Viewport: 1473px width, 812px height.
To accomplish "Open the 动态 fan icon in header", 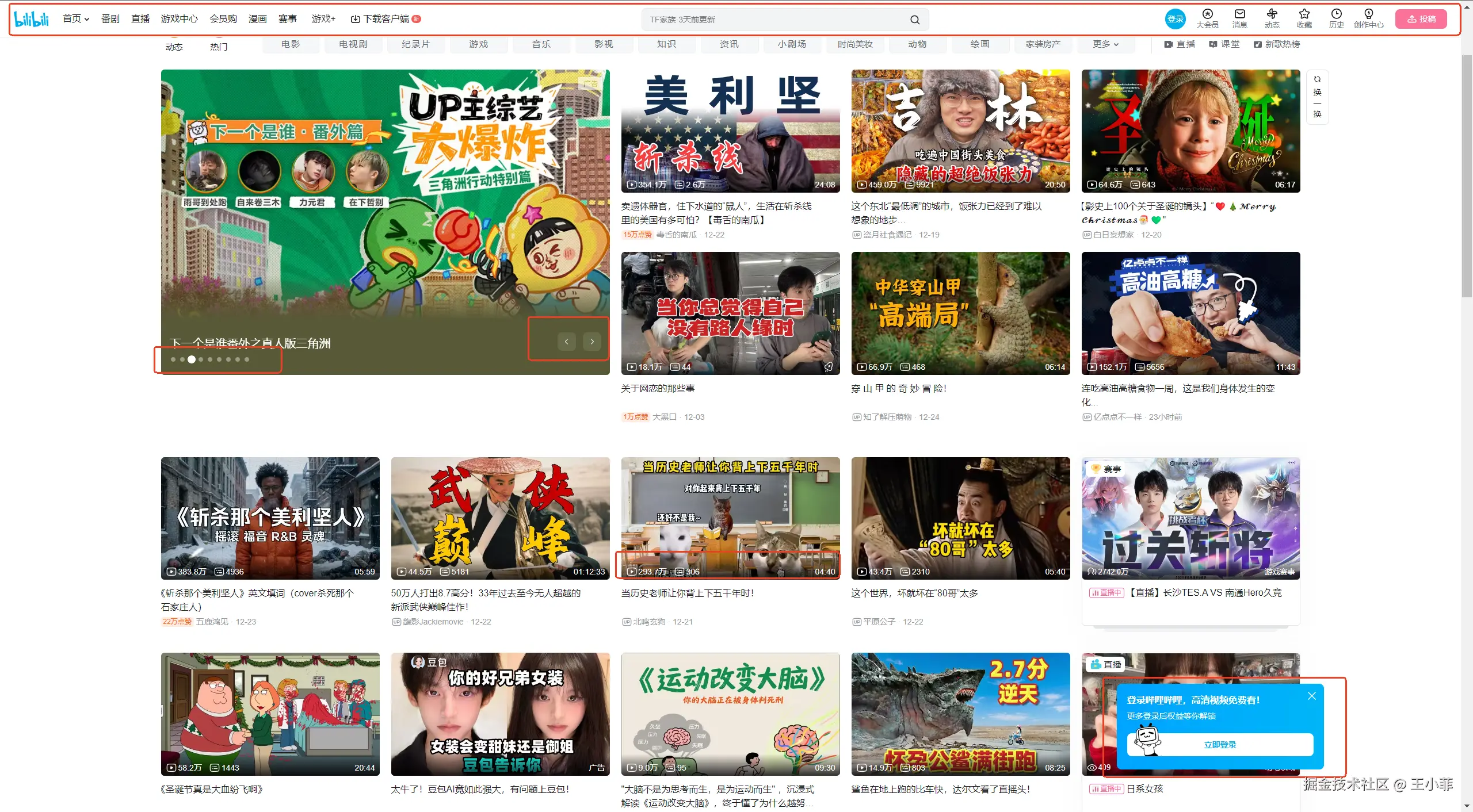I will tap(1272, 14).
